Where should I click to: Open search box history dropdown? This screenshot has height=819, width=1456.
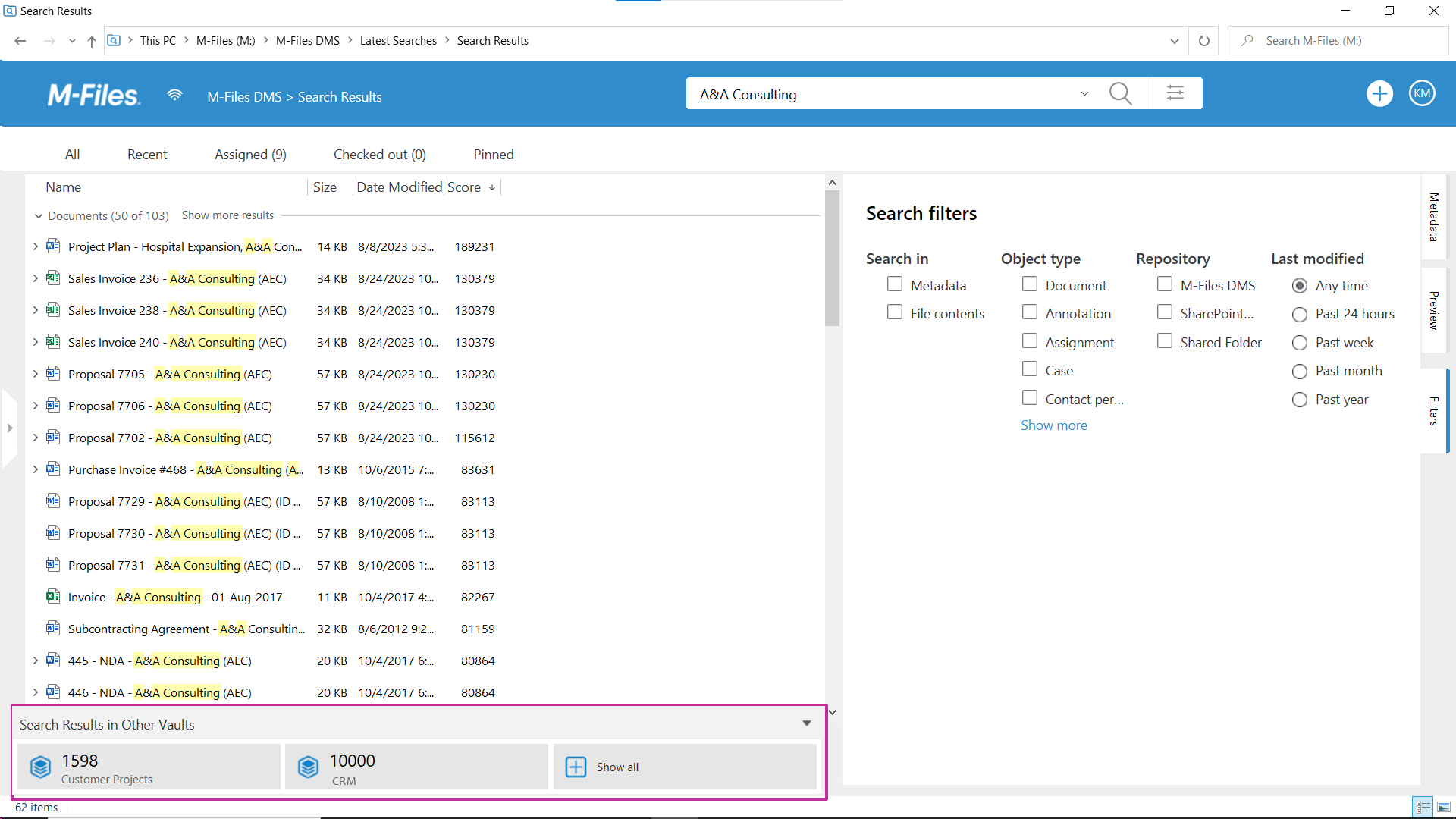click(1084, 94)
